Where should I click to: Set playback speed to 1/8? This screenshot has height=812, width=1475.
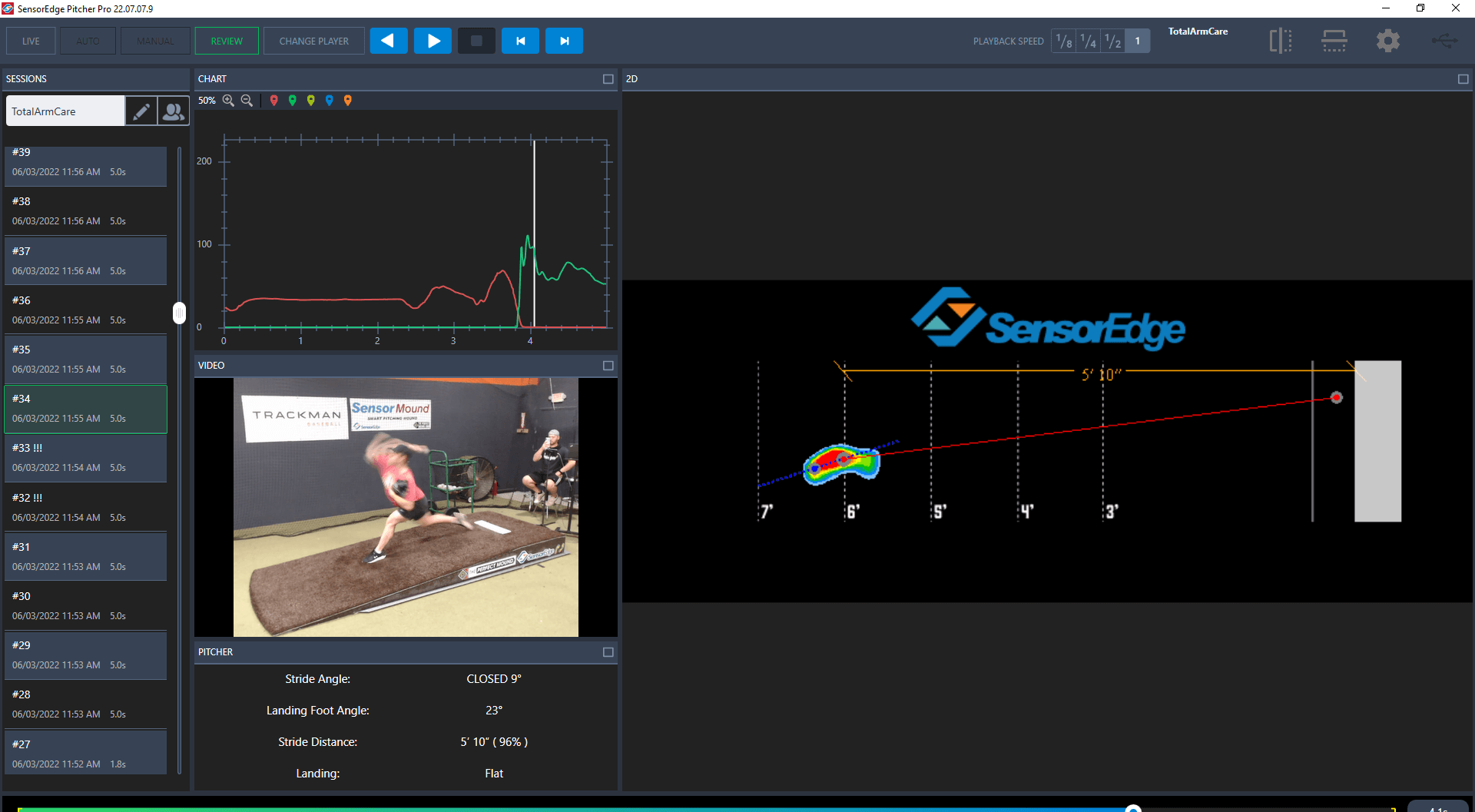click(x=1064, y=41)
